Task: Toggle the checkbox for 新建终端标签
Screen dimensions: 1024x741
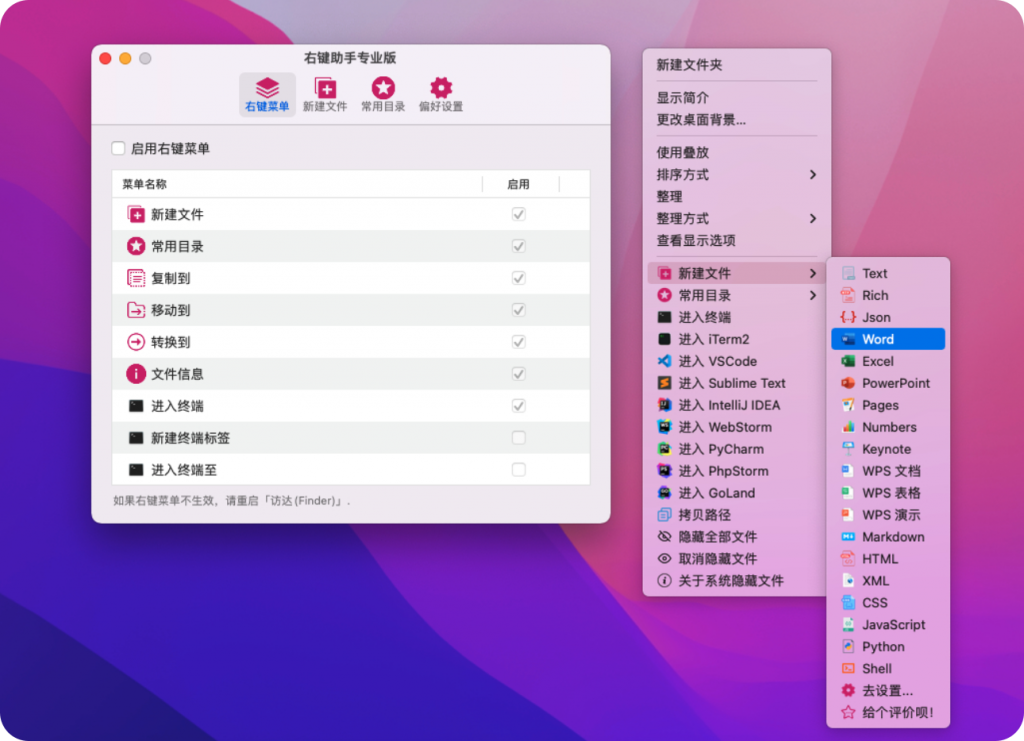Action: coord(518,438)
